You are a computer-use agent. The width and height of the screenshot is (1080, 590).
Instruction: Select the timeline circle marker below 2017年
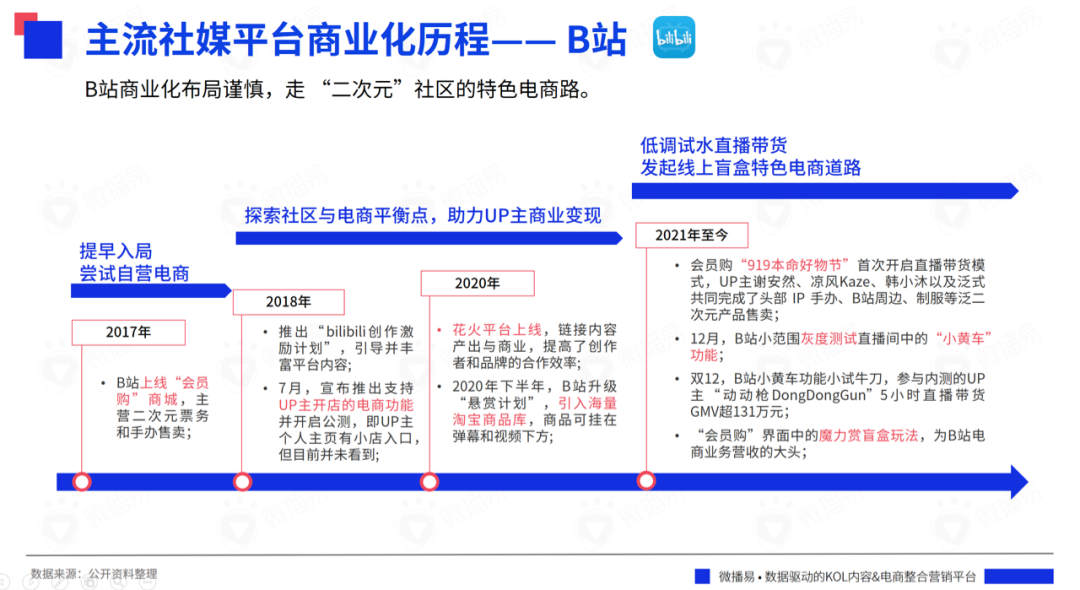82,482
